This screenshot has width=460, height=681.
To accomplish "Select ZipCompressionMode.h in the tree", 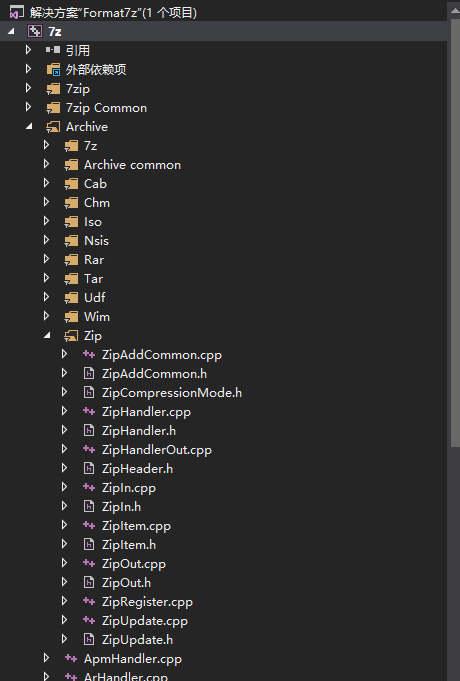I will tap(172, 393).
